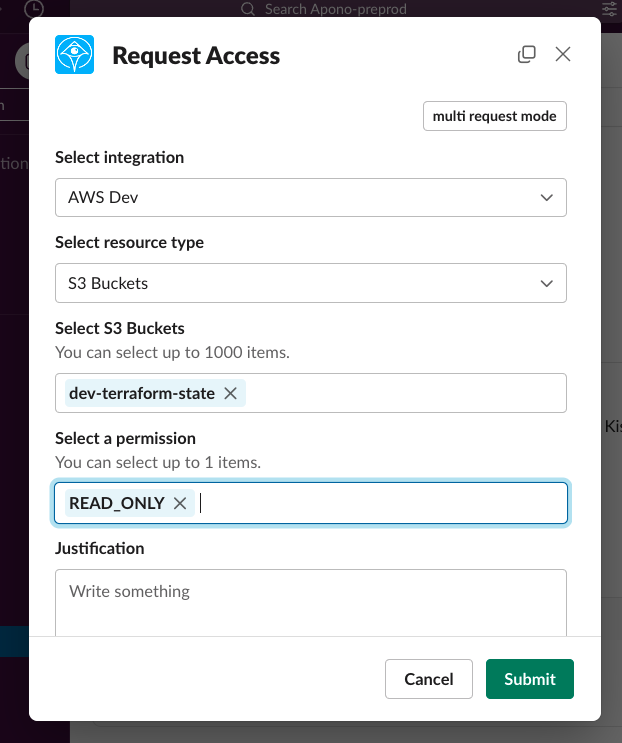
Task: Click the Request Access dialog title
Action: click(196, 56)
